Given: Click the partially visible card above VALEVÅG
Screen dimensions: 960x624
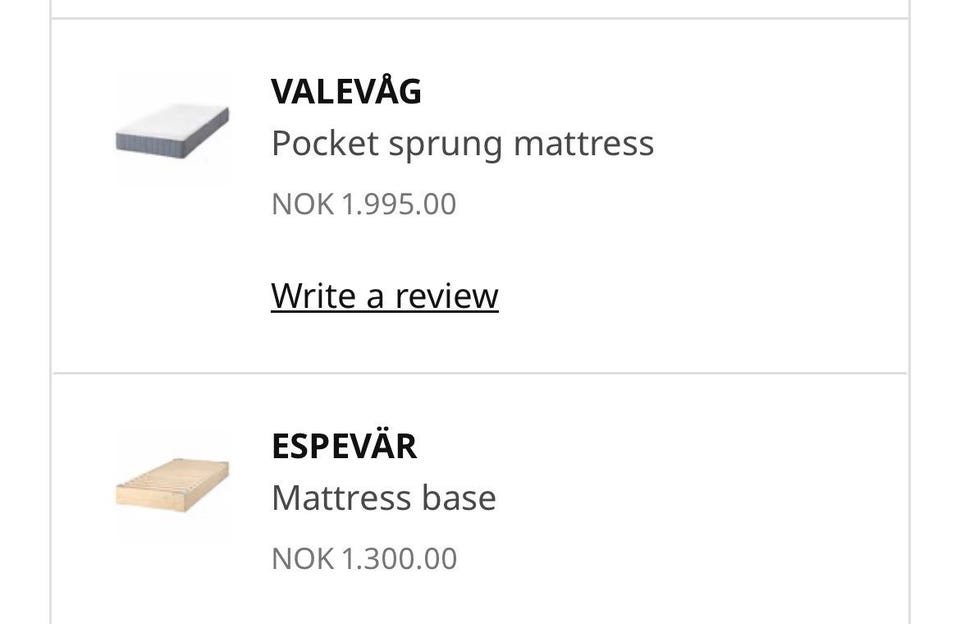Looking at the screenshot, I should (480, 8).
